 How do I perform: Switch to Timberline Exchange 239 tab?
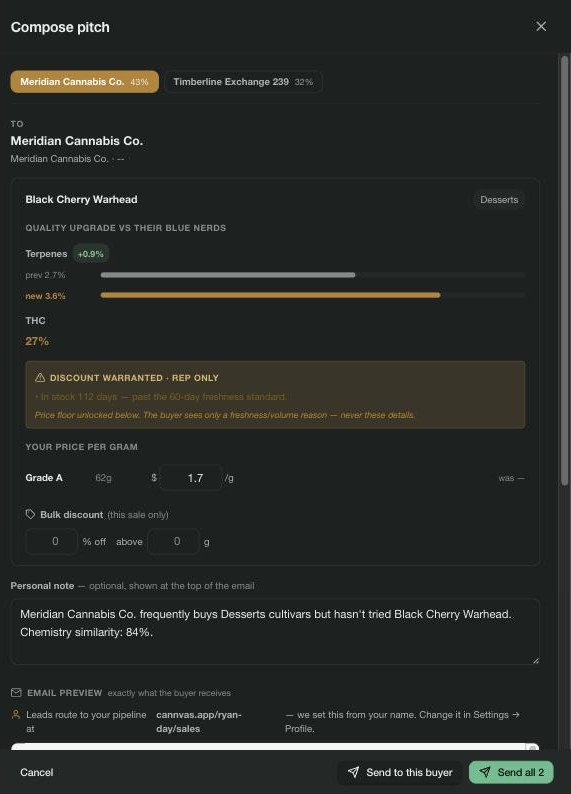point(243,82)
